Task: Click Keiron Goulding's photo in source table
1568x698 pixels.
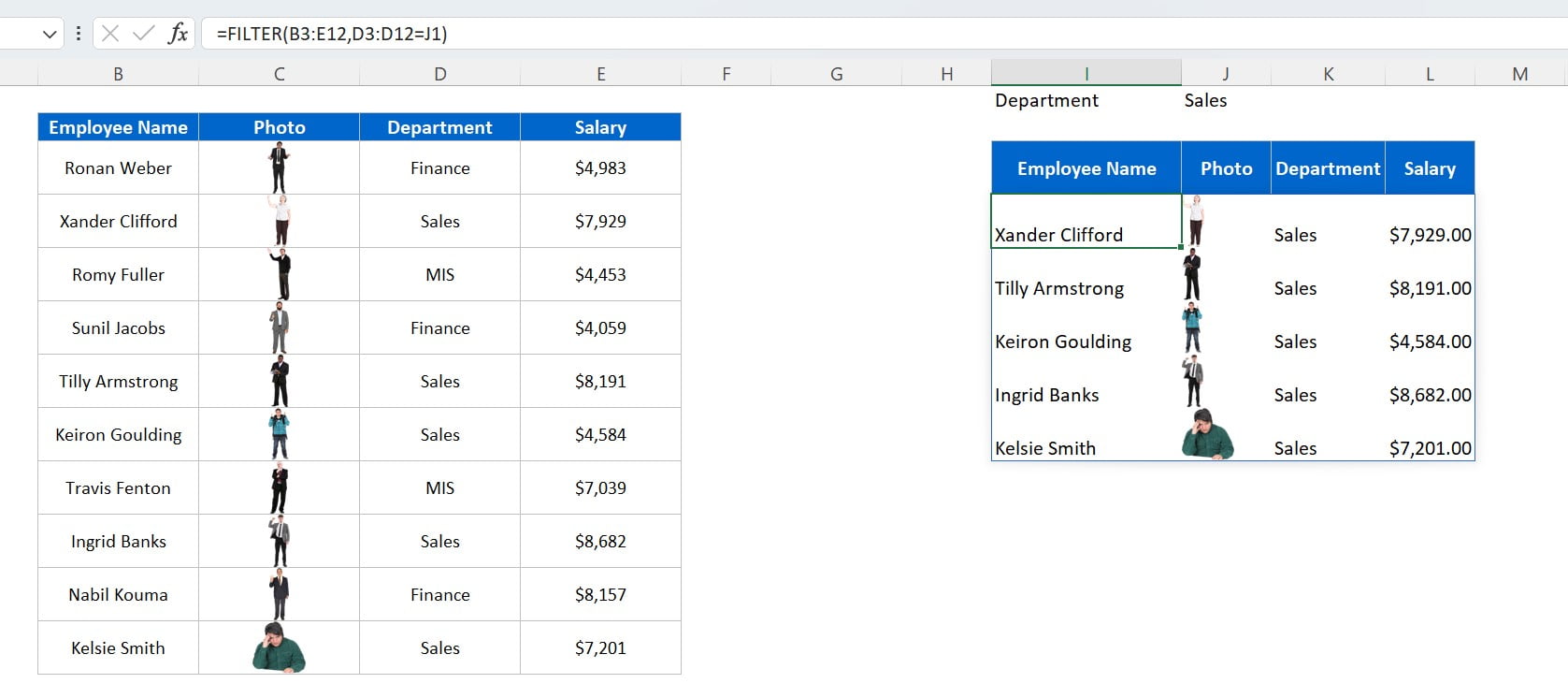Action: 279,434
